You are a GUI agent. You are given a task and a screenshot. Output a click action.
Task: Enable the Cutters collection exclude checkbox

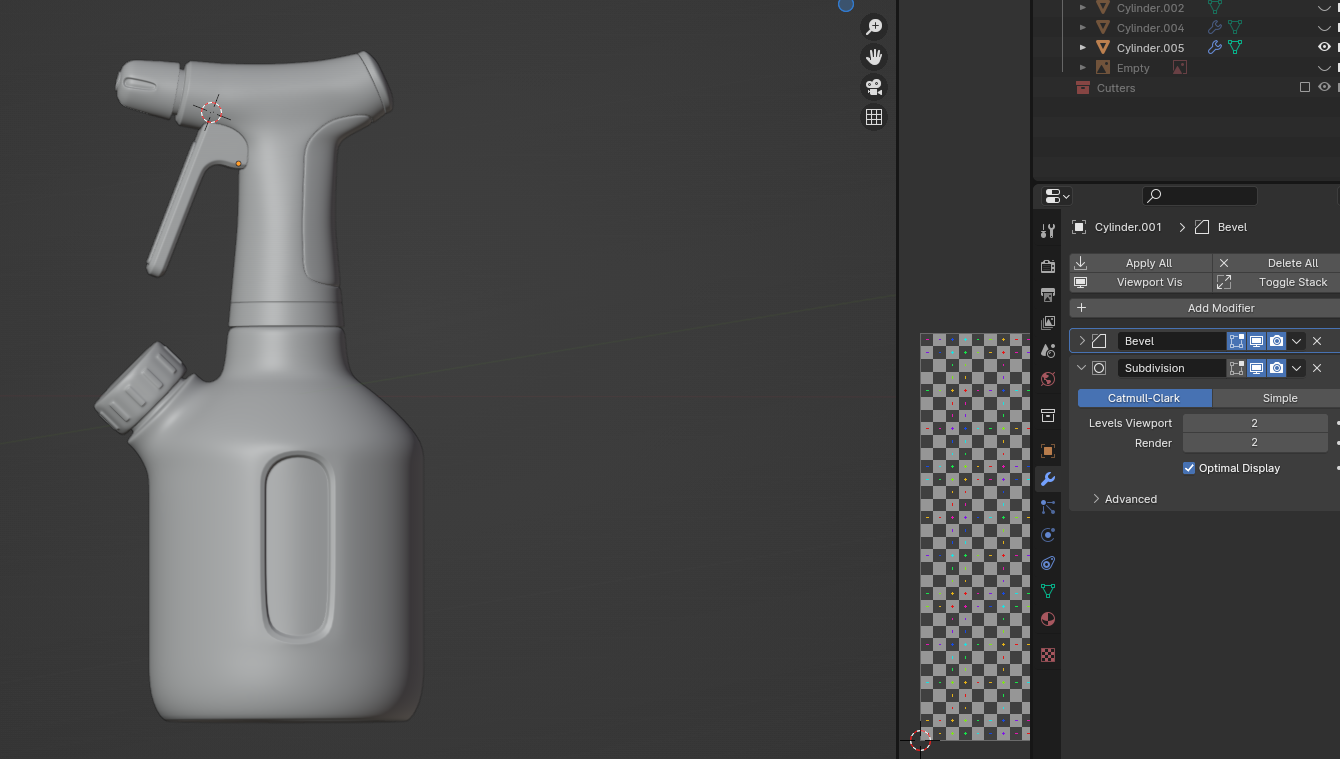point(1305,88)
